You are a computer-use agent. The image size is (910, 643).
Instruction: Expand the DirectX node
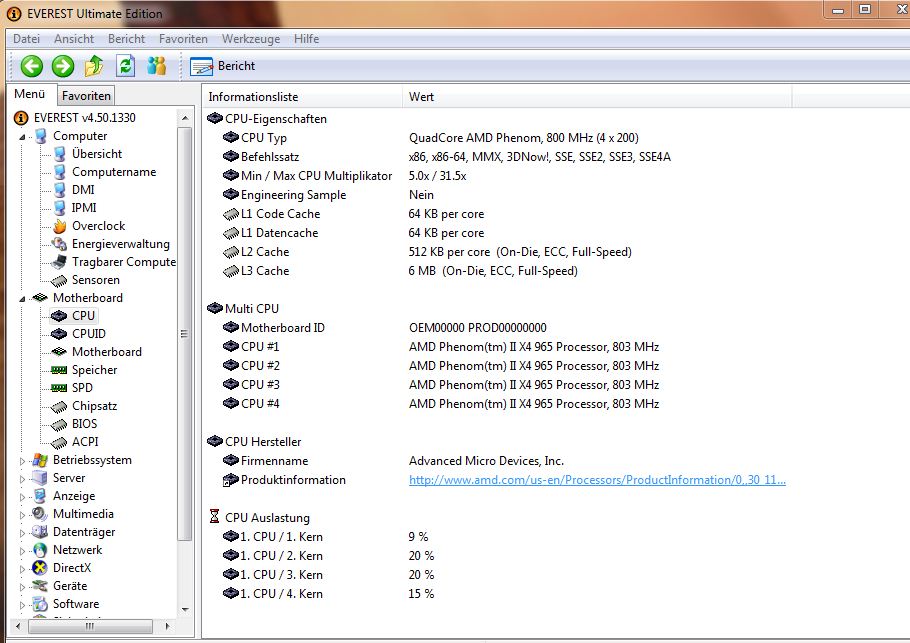[x=23, y=569]
